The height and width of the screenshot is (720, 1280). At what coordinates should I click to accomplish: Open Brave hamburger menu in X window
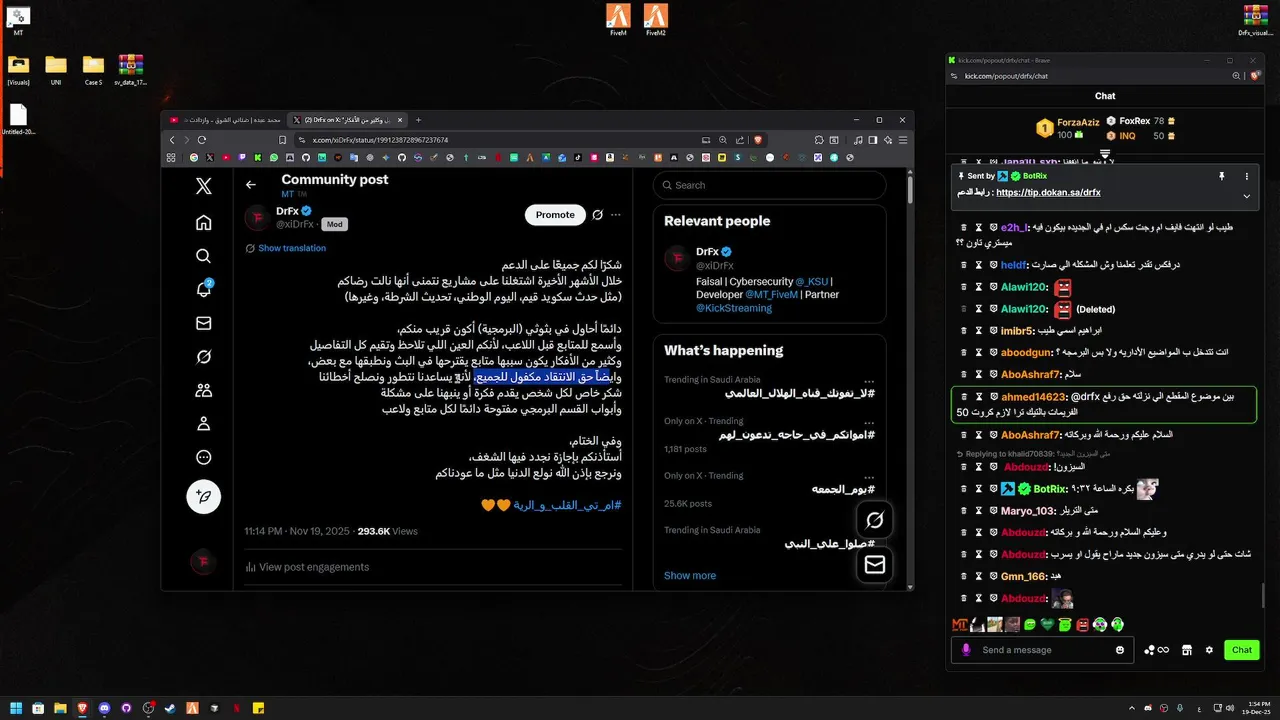tap(902, 140)
